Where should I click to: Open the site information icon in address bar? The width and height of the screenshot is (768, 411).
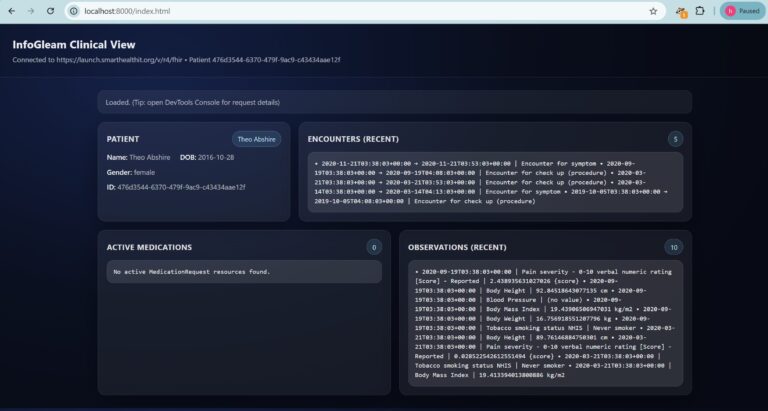click(x=73, y=11)
